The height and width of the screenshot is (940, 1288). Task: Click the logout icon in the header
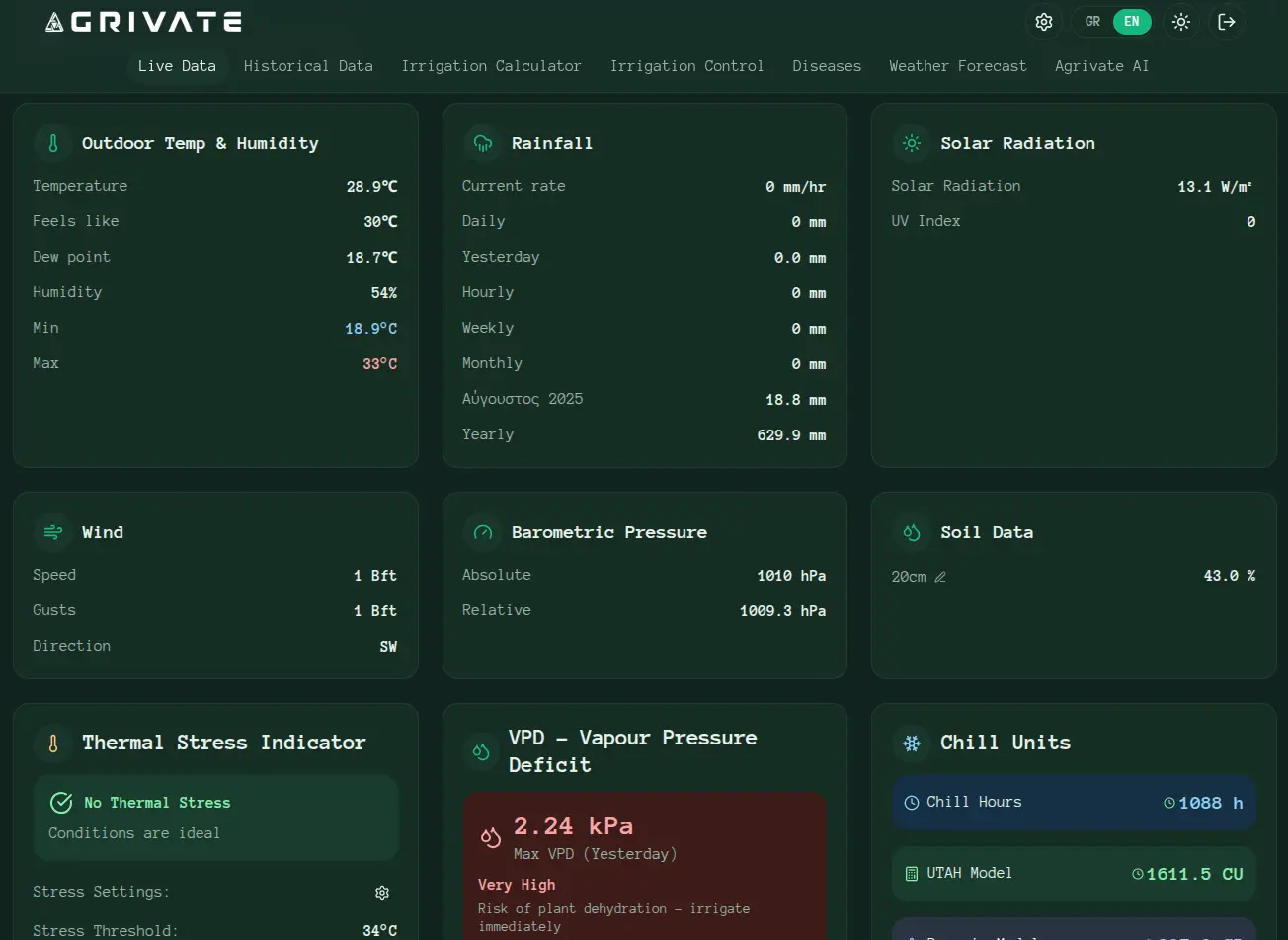(1227, 22)
